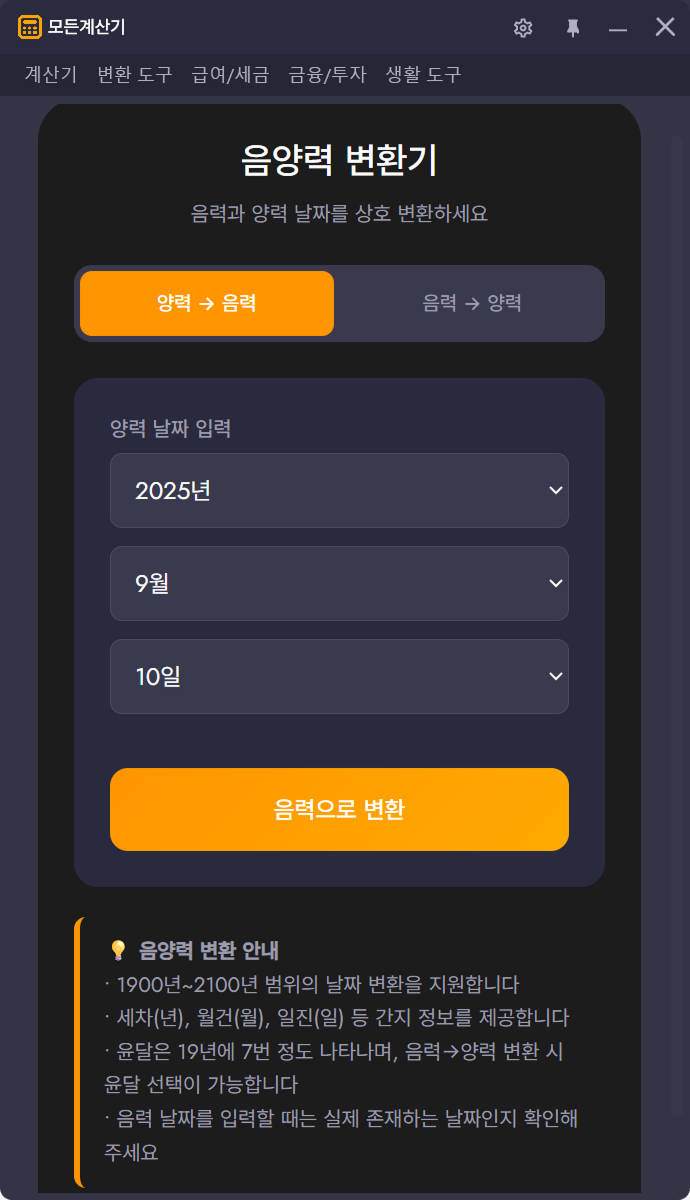Click the vertical scrollbar on the right edge
Viewport: 690px width, 1200px height.
(x=677, y=600)
